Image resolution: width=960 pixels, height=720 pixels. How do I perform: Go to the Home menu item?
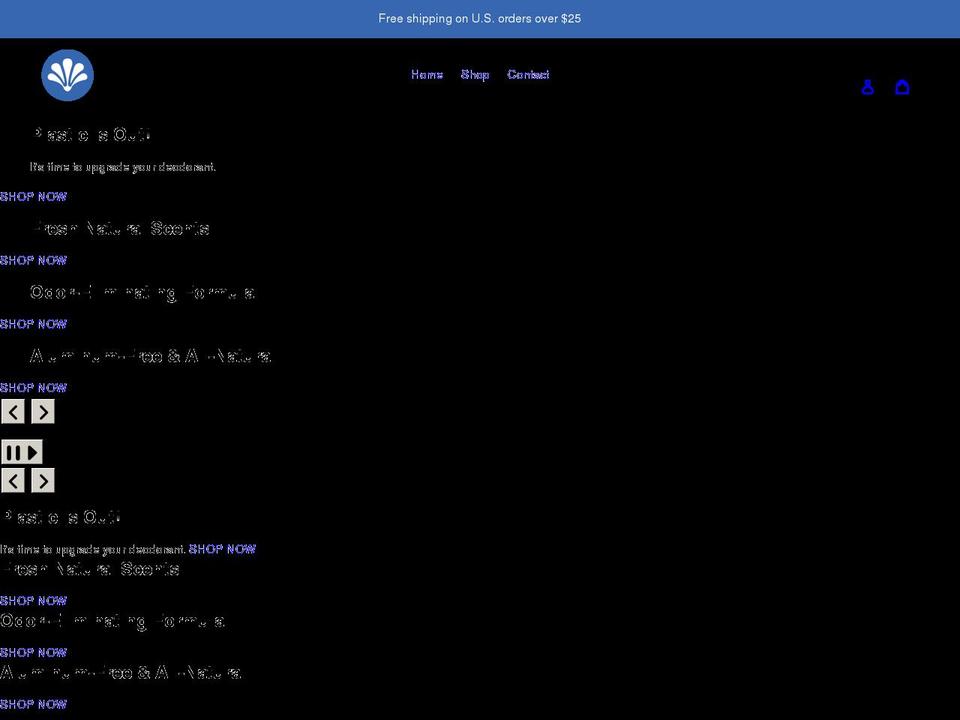[427, 75]
